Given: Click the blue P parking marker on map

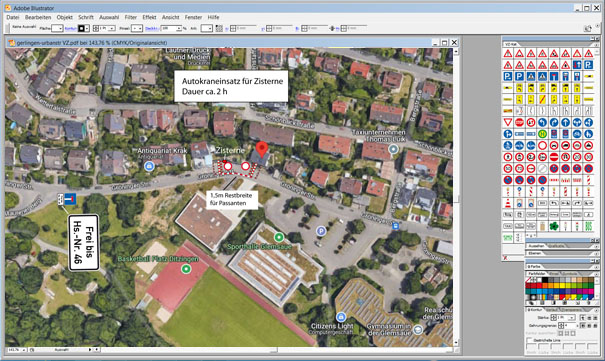Looking at the screenshot, I should pyautogui.click(x=321, y=231).
